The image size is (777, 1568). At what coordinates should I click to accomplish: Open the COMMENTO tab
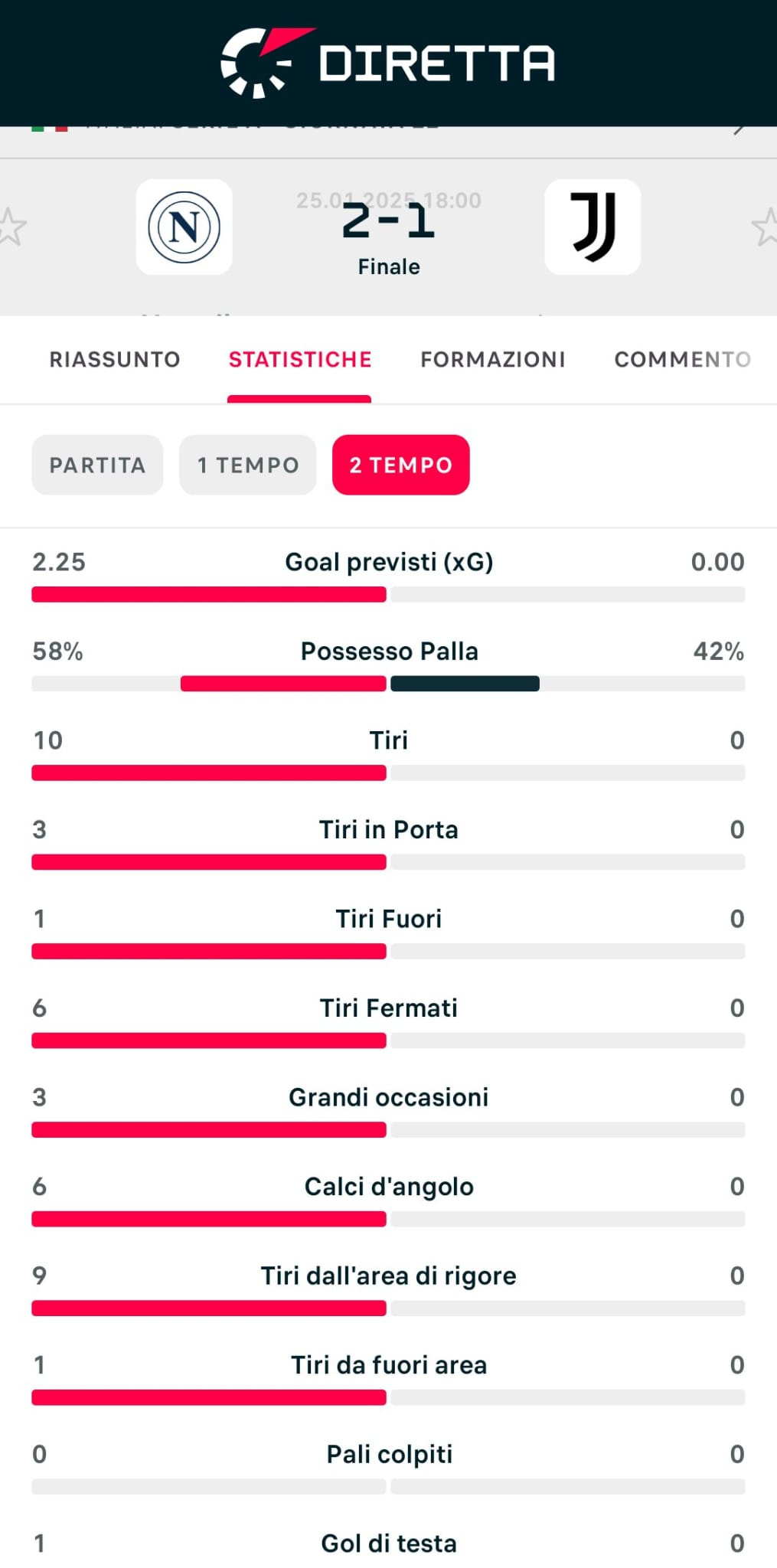point(683,359)
